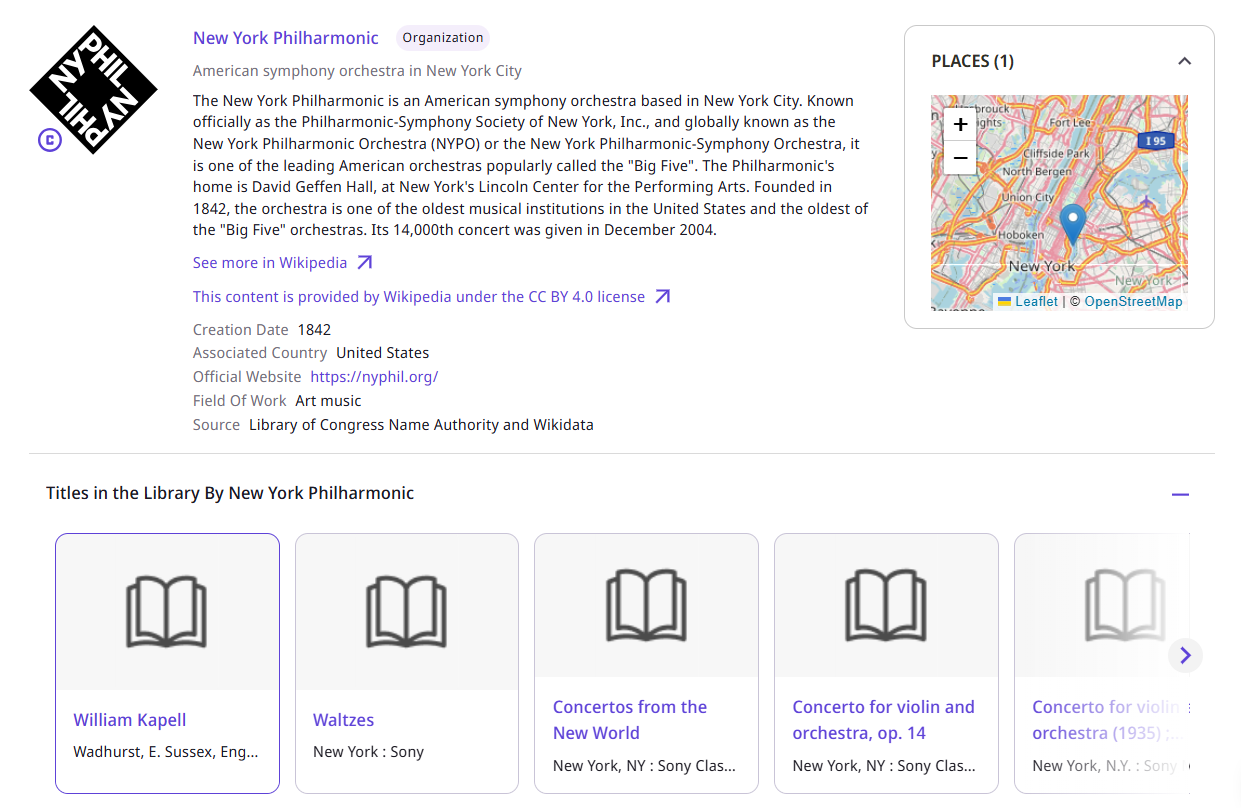The width and height of the screenshot is (1241, 808).
Task: Open the CC BY 4.0 license notice link
Action: click(x=418, y=297)
